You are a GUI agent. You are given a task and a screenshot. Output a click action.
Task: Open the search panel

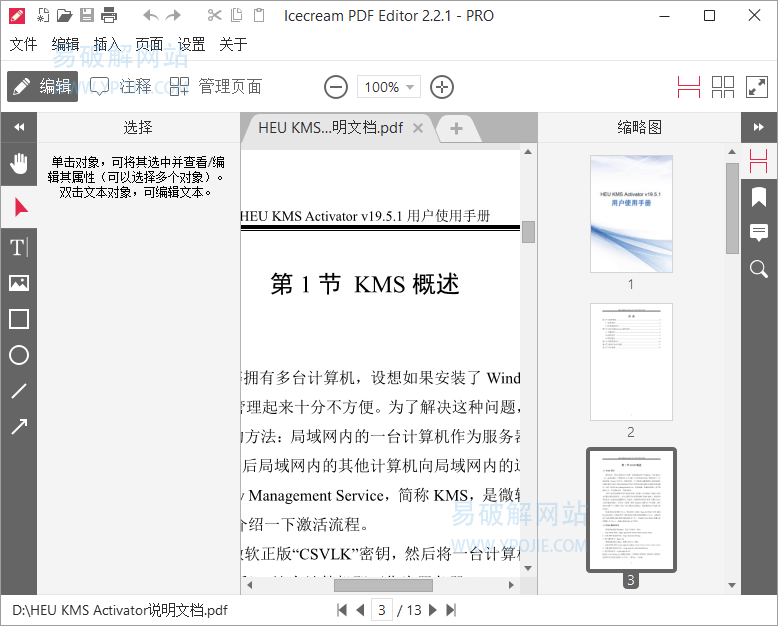[x=759, y=269]
